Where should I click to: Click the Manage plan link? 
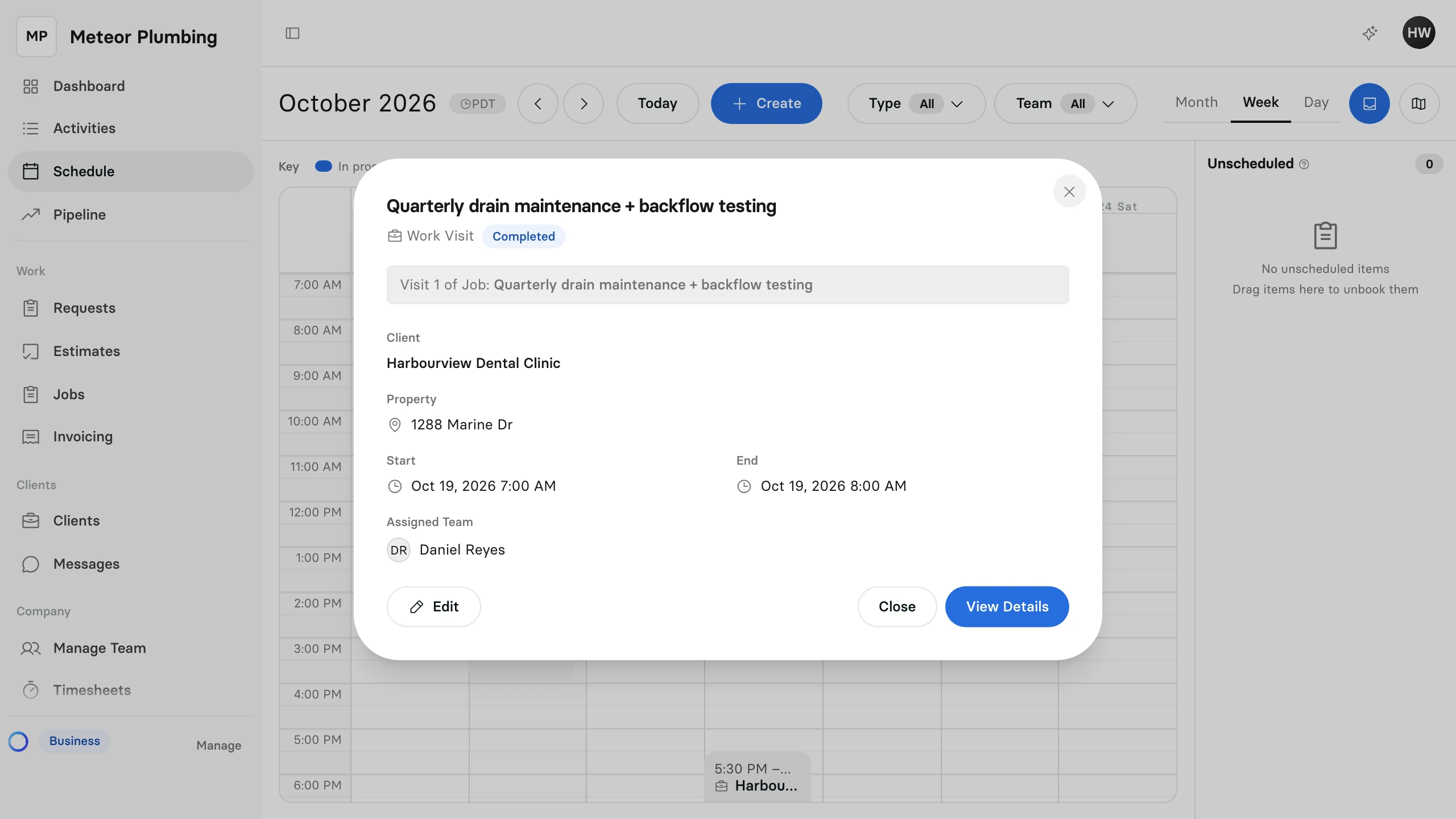point(218,746)
